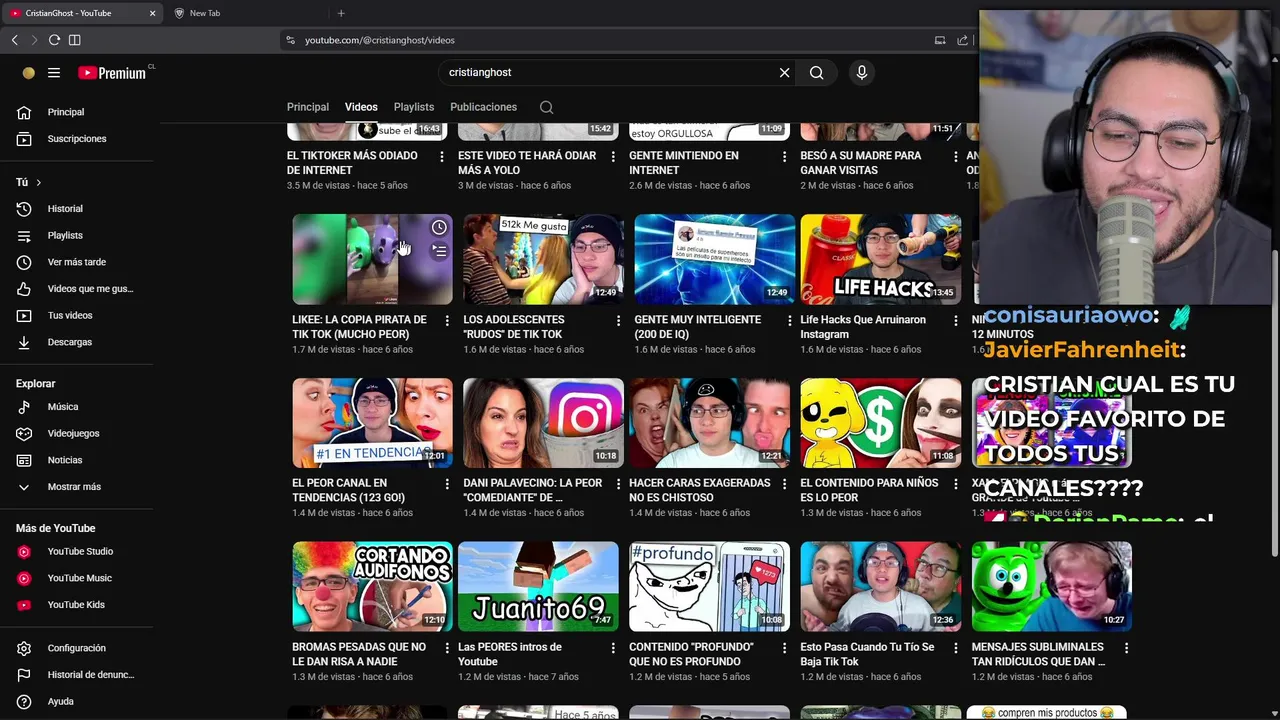Open a new browser tab with plus

341,13
